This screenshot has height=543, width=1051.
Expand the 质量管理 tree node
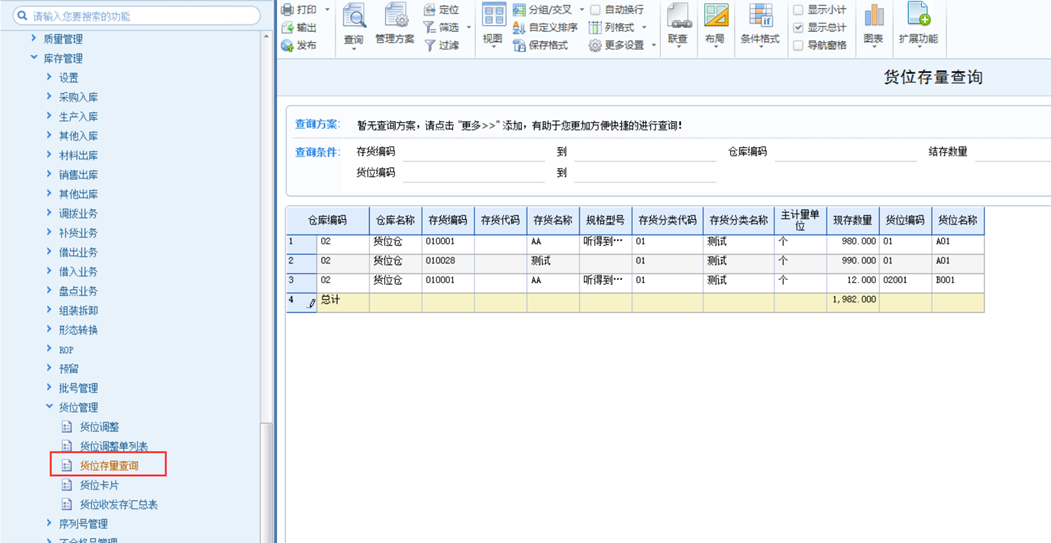pyautogui.click(x=34, y=39)
